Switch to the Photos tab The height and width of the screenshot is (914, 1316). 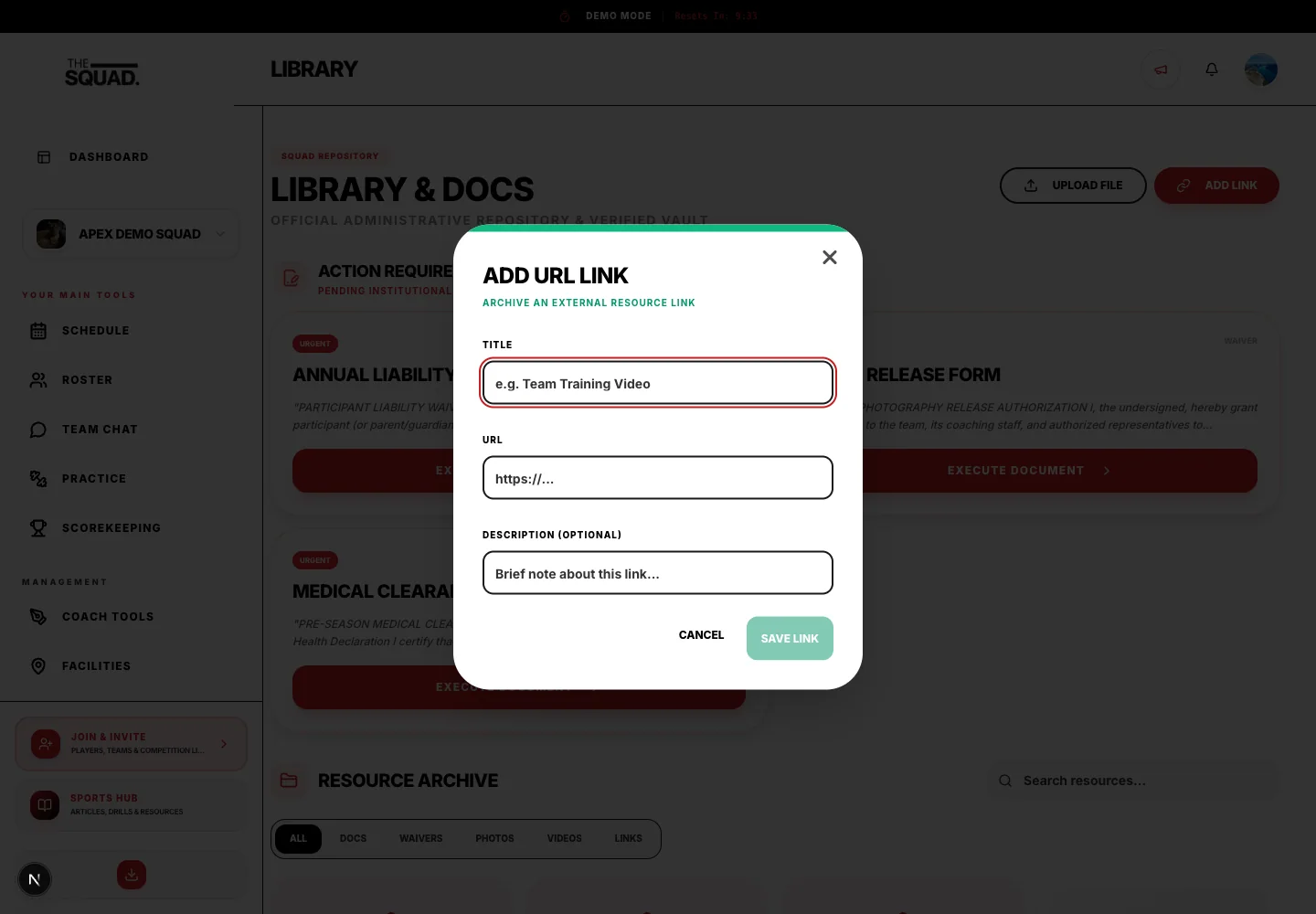tap(495, 839)
